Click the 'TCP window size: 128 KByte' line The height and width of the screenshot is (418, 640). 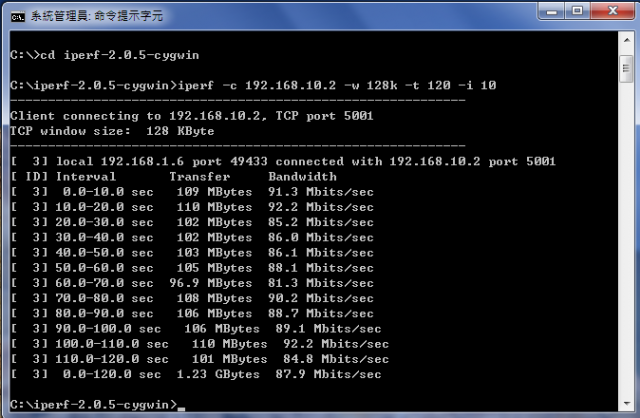[x=112, y=131]
